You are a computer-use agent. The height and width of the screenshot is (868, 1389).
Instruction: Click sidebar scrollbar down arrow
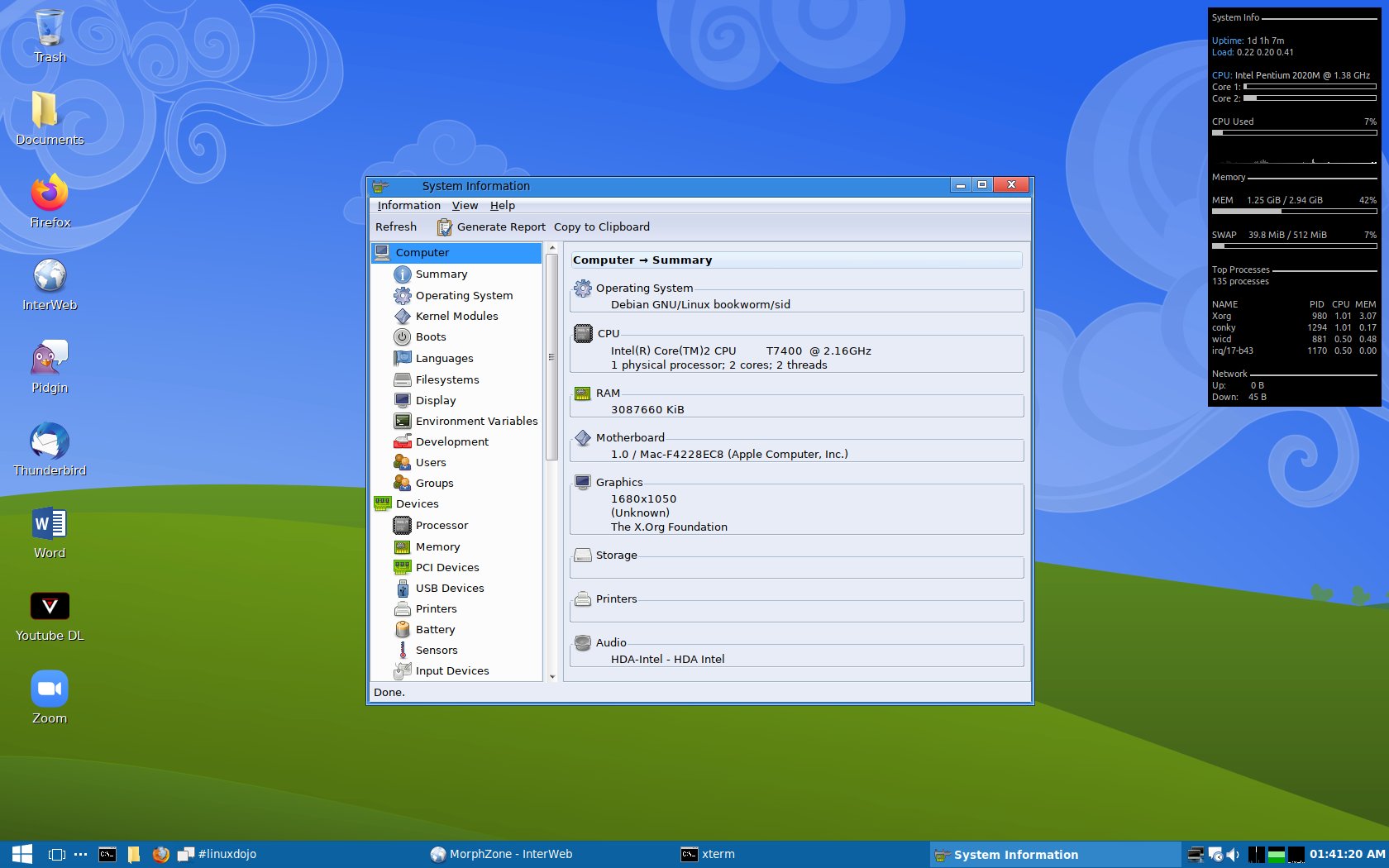(x=552, y=676)
